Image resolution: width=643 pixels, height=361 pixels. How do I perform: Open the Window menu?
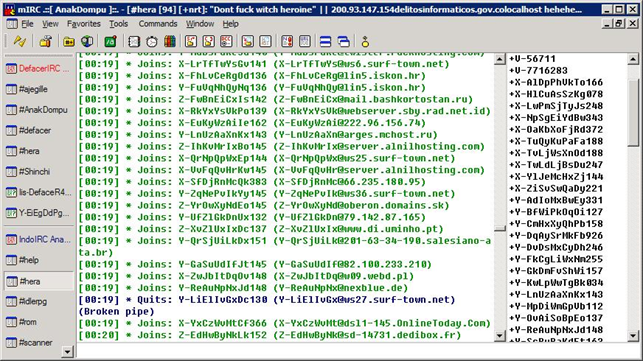coord(200,24)
